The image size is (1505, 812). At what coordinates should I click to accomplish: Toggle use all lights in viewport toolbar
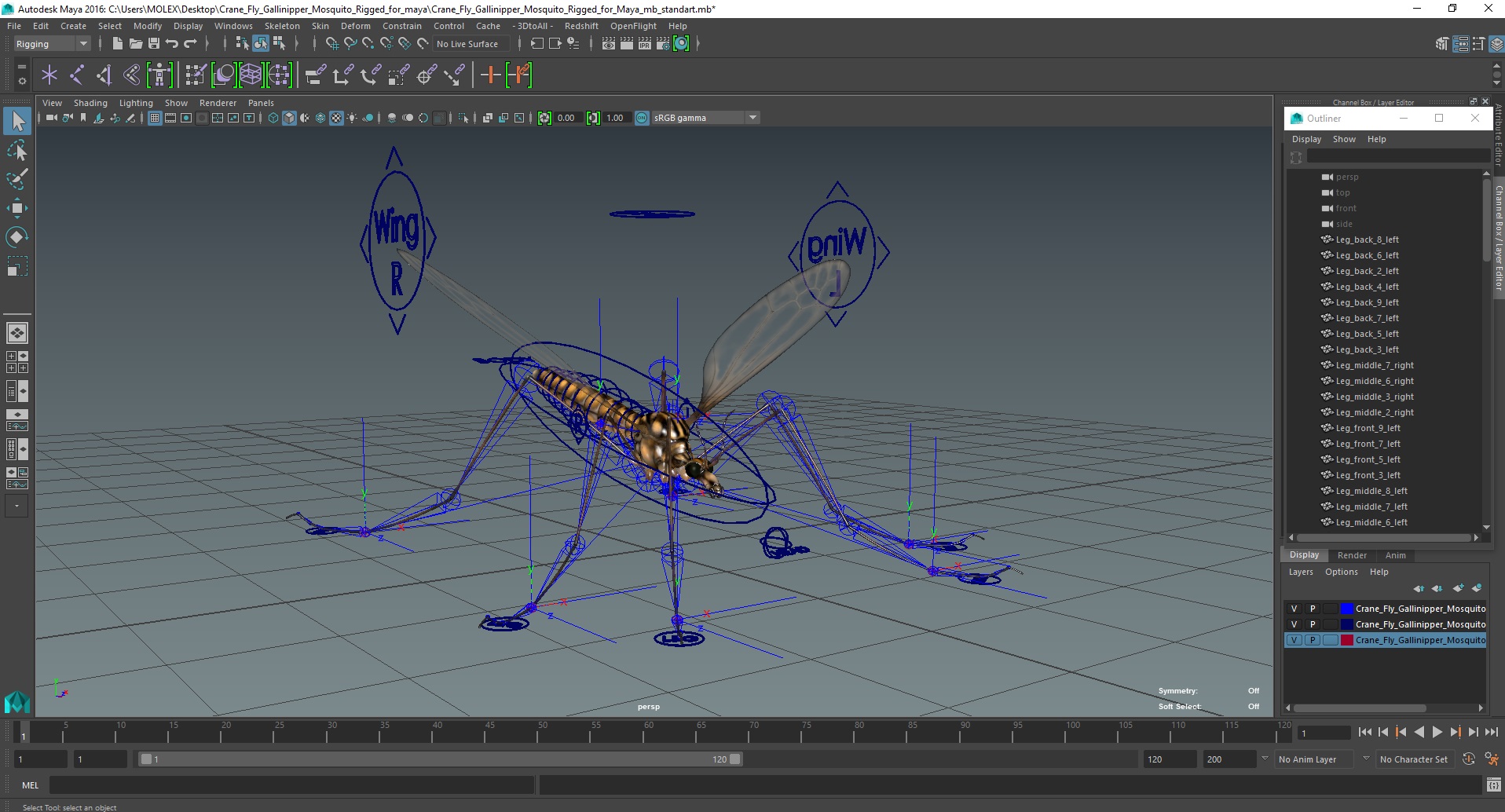(352, 118)
